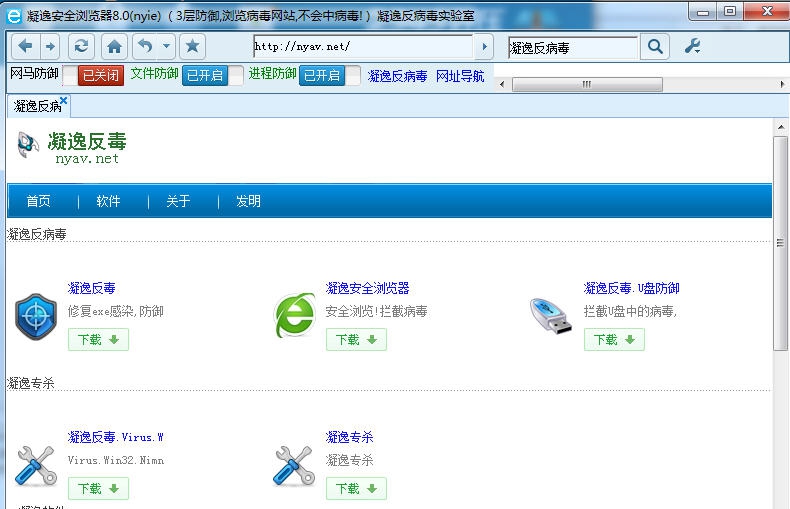Open 软件 in the blue nav bar
This screenshot has height=509, width=790.
108,201
